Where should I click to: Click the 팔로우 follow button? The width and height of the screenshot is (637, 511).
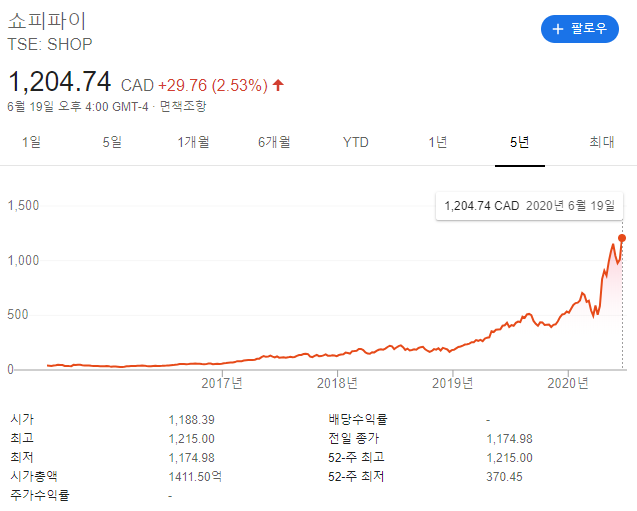580,29
